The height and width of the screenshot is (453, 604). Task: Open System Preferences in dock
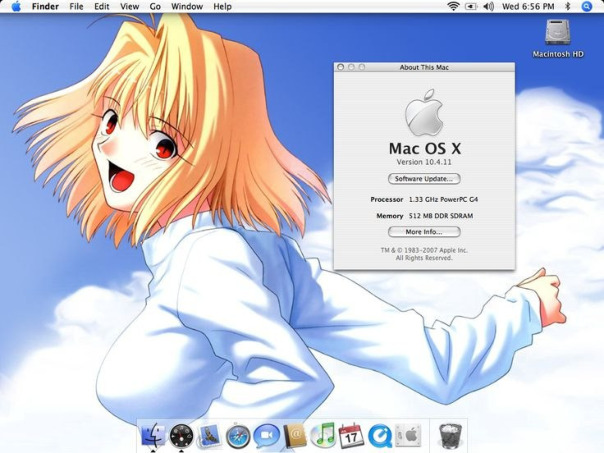pyautogui.click(x=408, y=435)
